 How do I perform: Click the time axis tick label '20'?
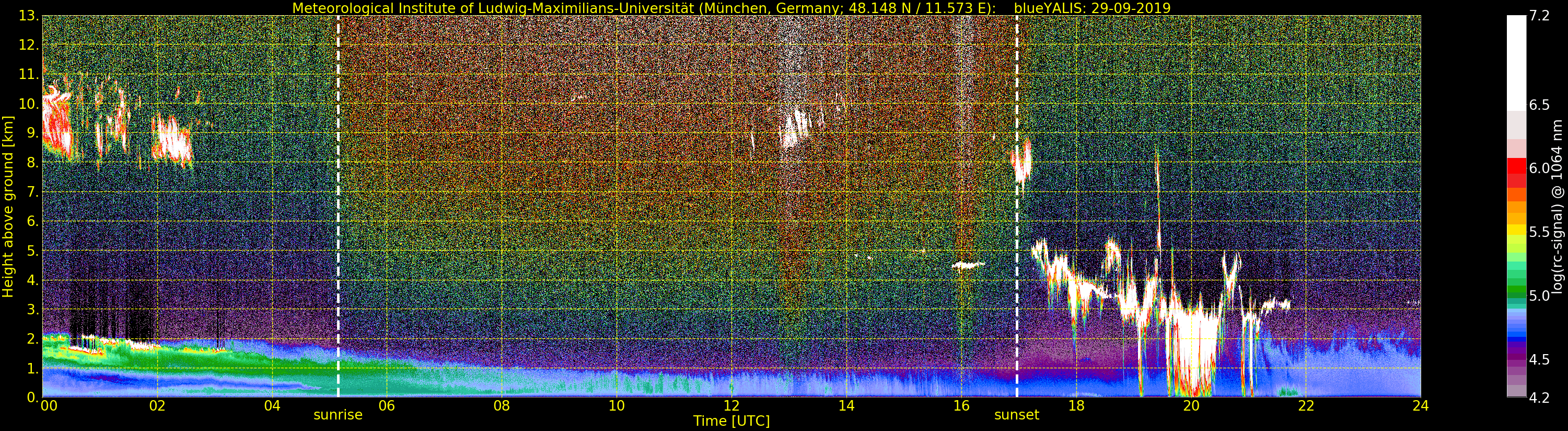click(x=1191, y=405)
